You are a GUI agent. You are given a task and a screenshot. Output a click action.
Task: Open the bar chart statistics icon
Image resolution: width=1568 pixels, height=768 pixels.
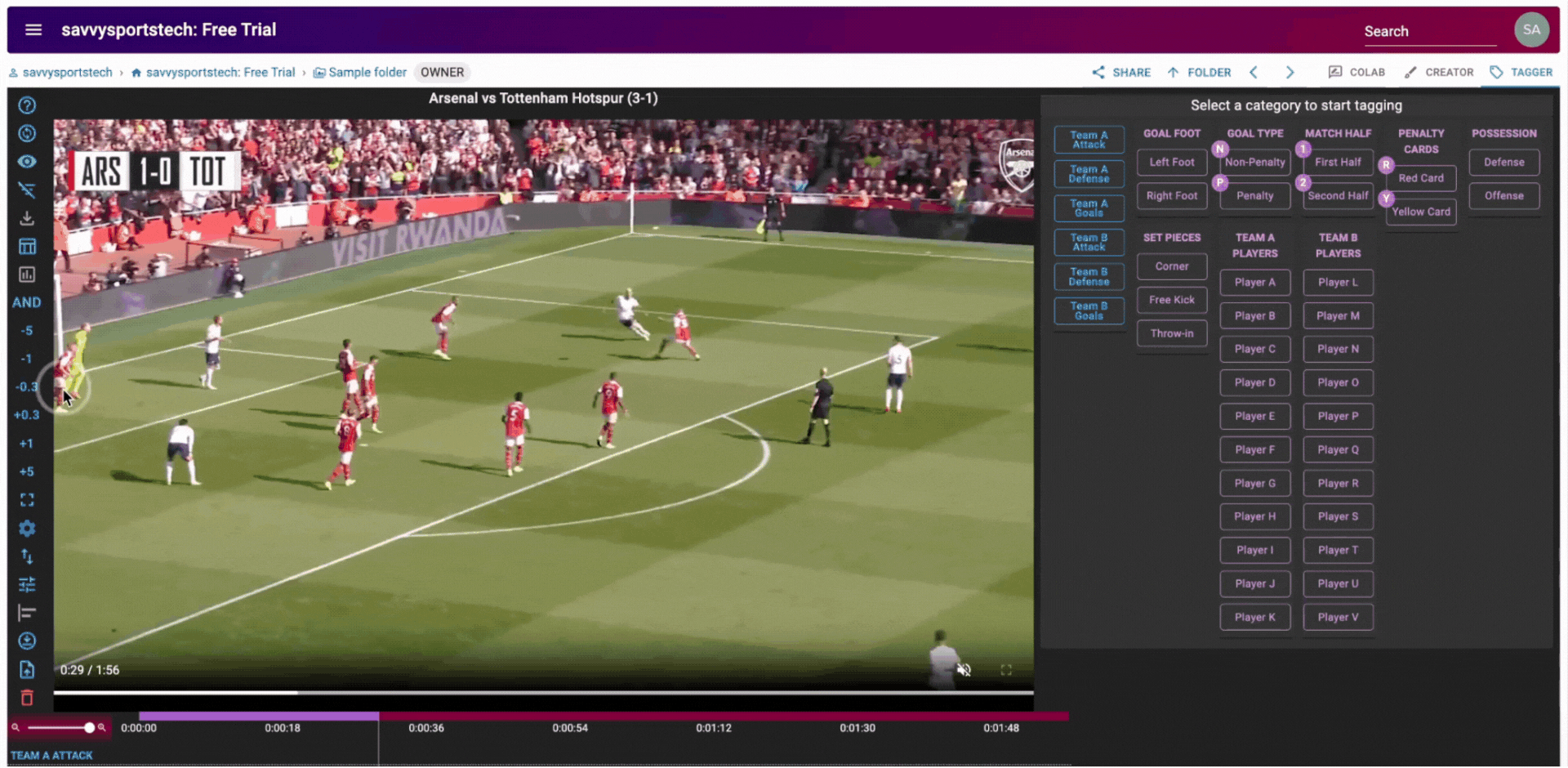(x=27, y=275)
